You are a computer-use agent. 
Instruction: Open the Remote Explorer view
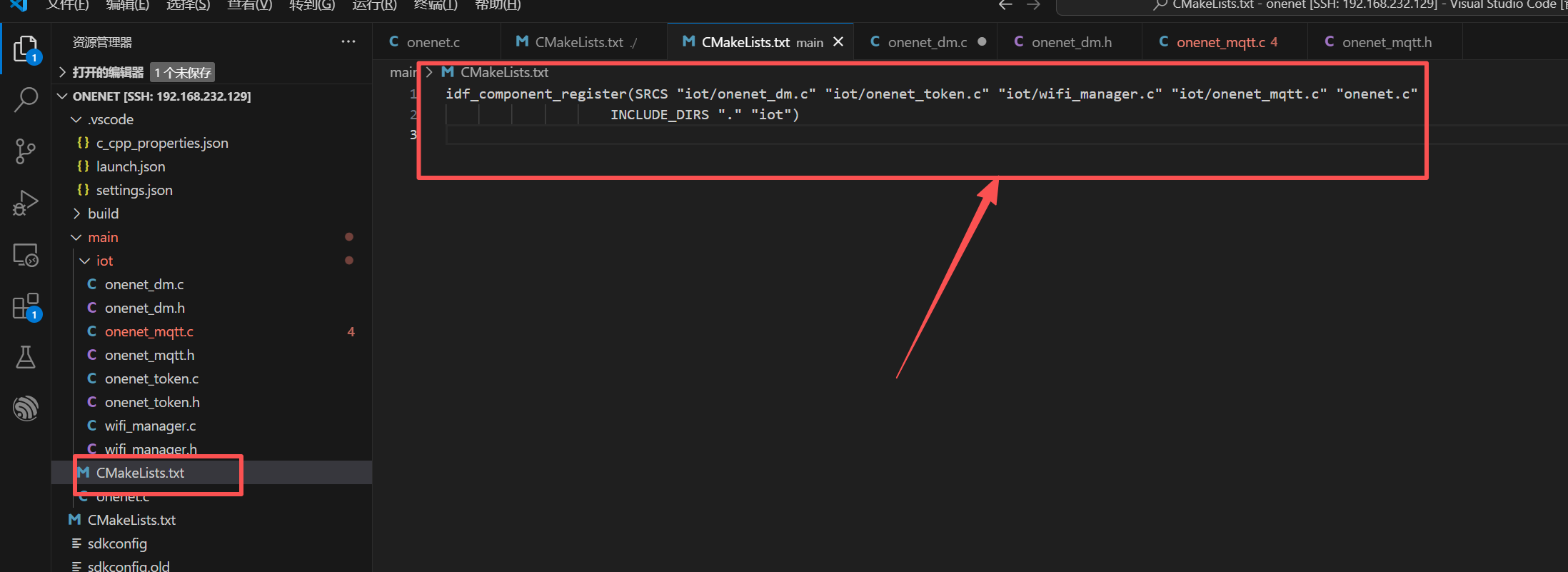tap(26, 255)
